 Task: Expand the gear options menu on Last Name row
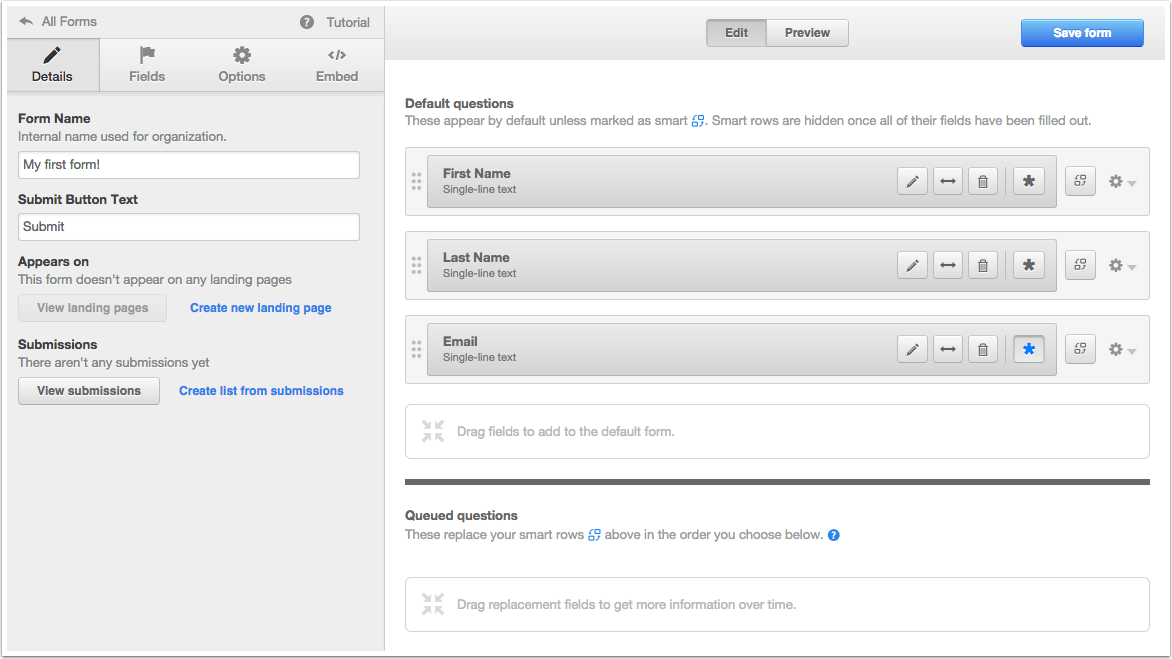pos(1122,266)
